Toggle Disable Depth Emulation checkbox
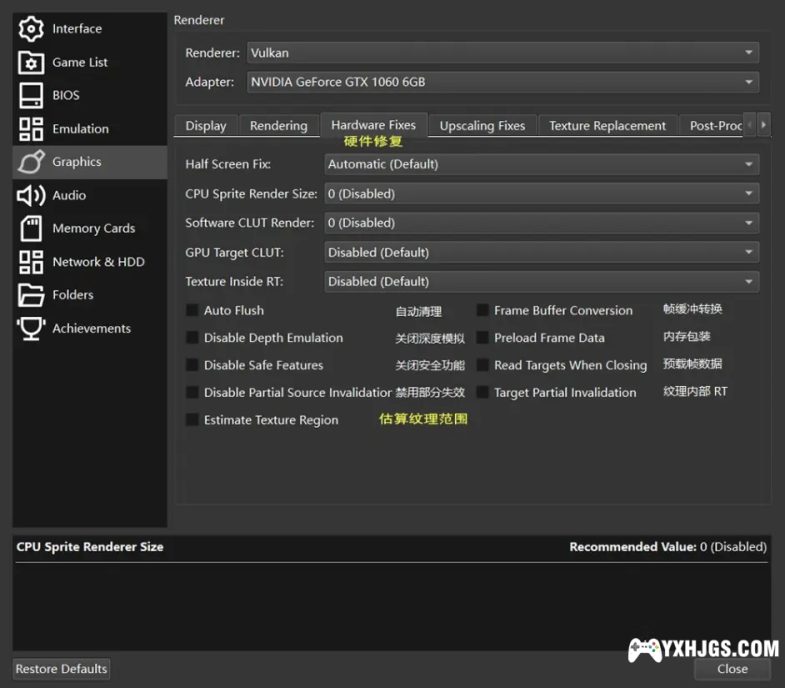Screen dimensions: 785x688 (192, 338)
